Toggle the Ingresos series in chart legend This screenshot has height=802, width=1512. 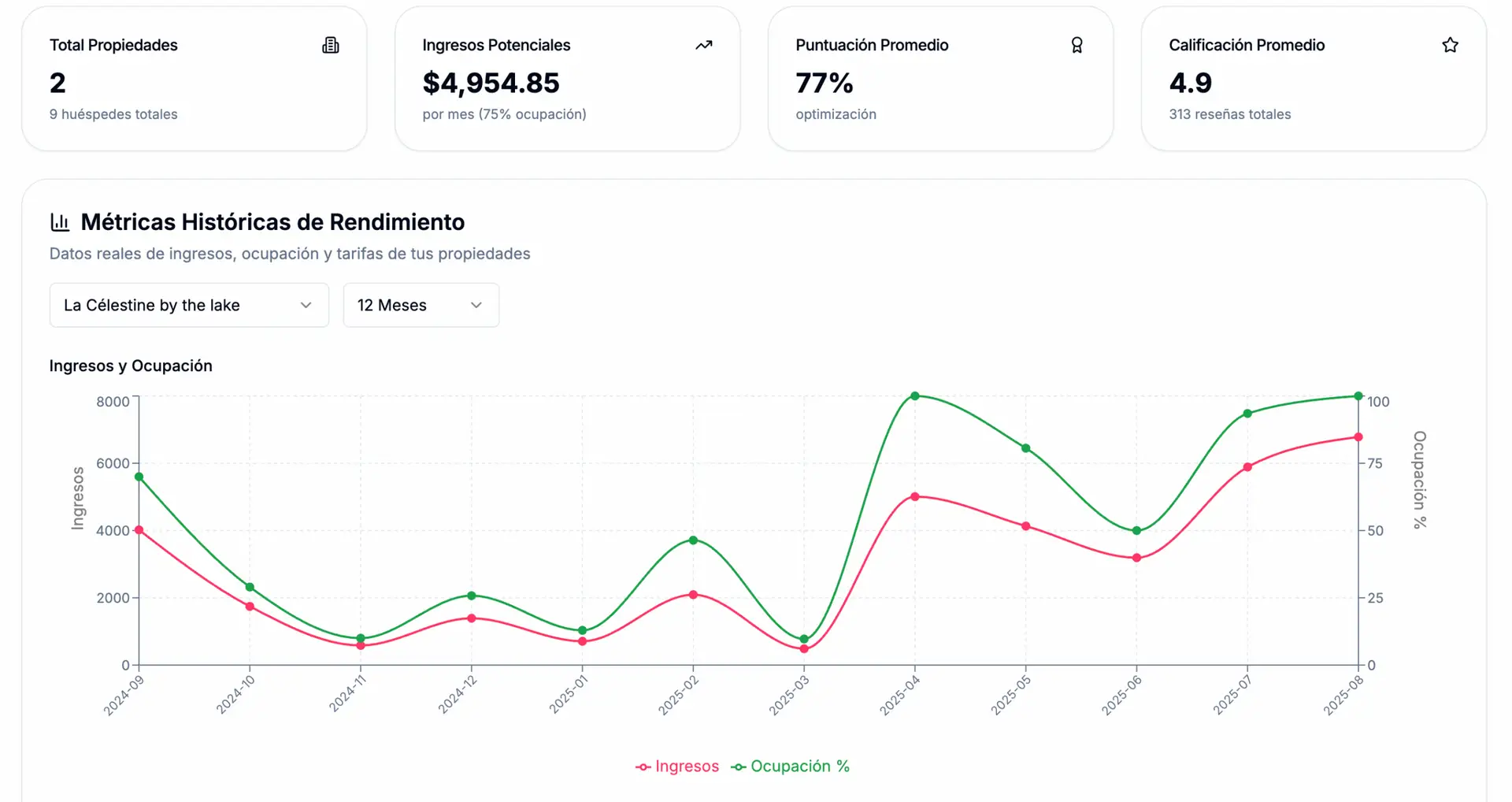[x=686, y=767]
